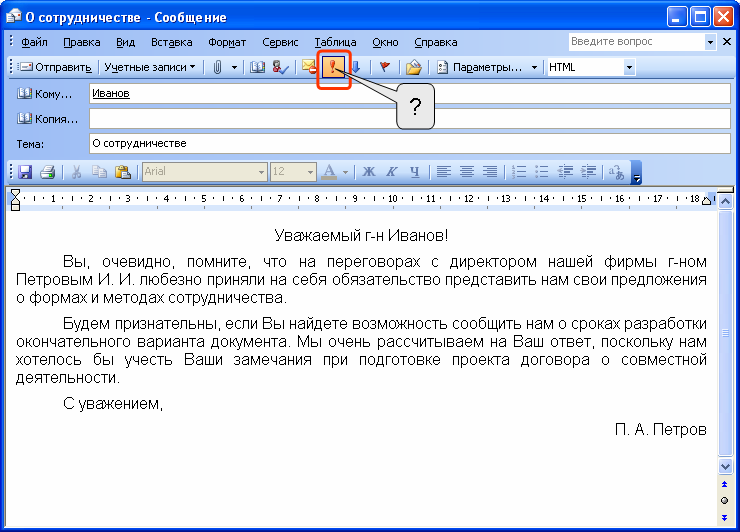
Task: Open the Вид menu
Action: point(126,42)
